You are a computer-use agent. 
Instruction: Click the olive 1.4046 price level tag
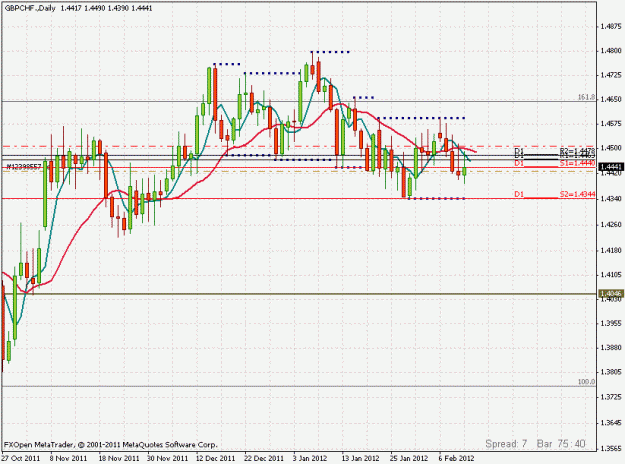click(611, 294)
